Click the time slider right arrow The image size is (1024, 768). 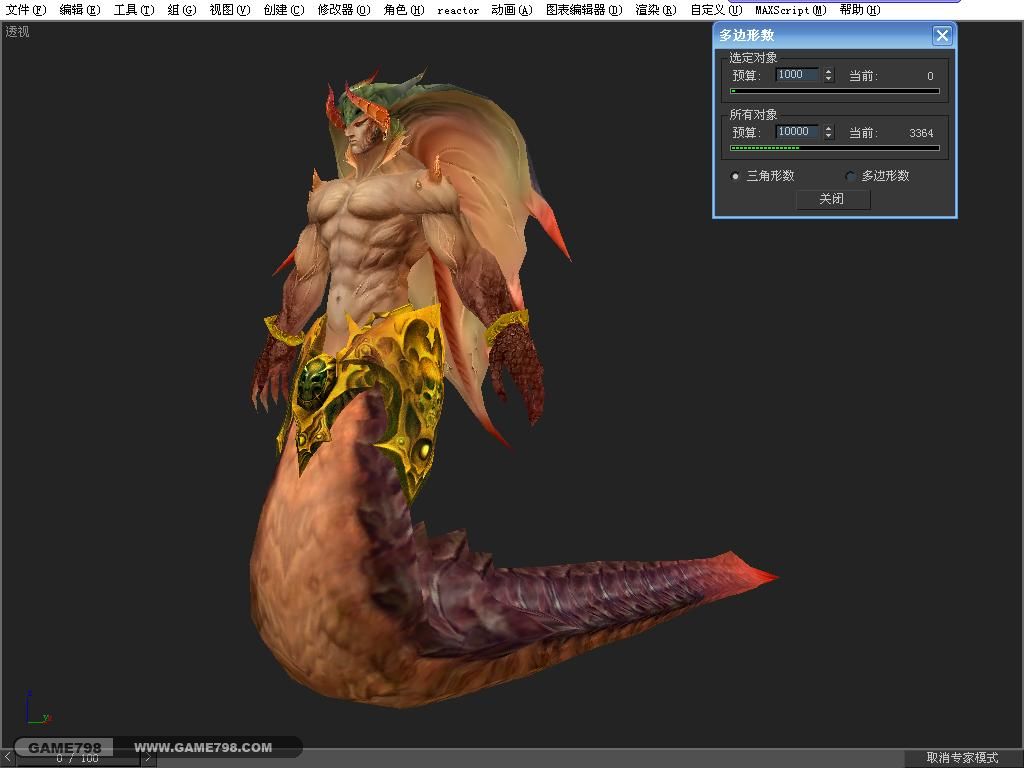[x=148, y=758]
